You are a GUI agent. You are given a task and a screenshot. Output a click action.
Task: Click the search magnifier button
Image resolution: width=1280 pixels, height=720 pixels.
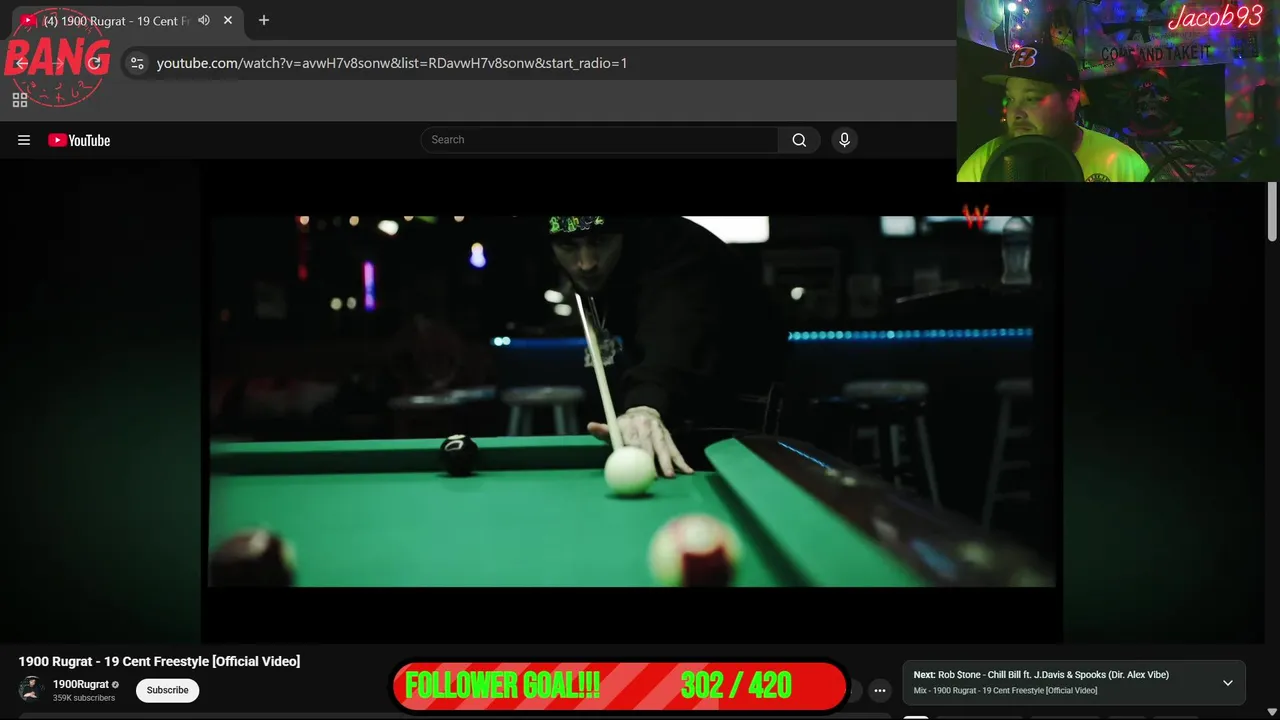[799, 140]
